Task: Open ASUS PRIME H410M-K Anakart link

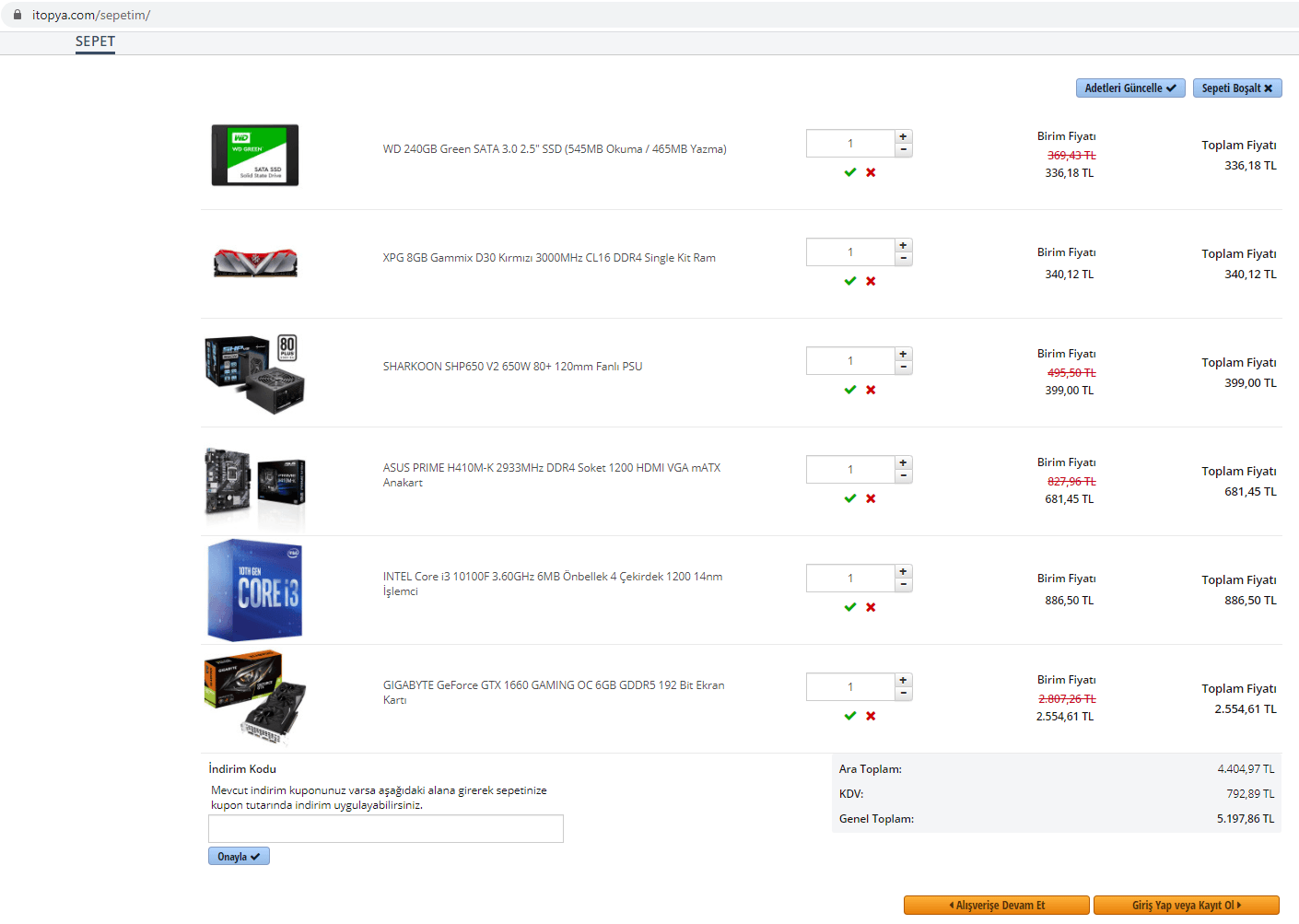Action: pyautogui.click(x=552, y=475)
